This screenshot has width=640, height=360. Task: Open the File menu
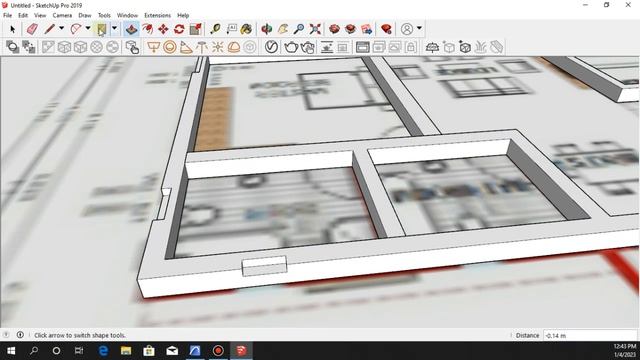pyautogui.click(x=7, y=15)
